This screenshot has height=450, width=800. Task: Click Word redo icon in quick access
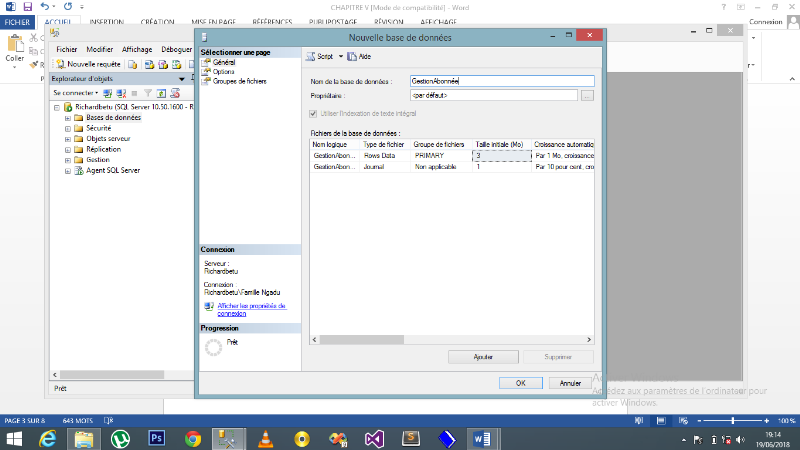pos(67,7)
